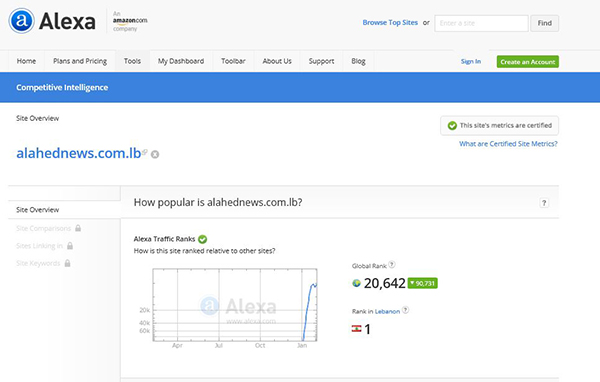Click 'How is this site ranked' text
600x382 pixels.
coord(204,251)
